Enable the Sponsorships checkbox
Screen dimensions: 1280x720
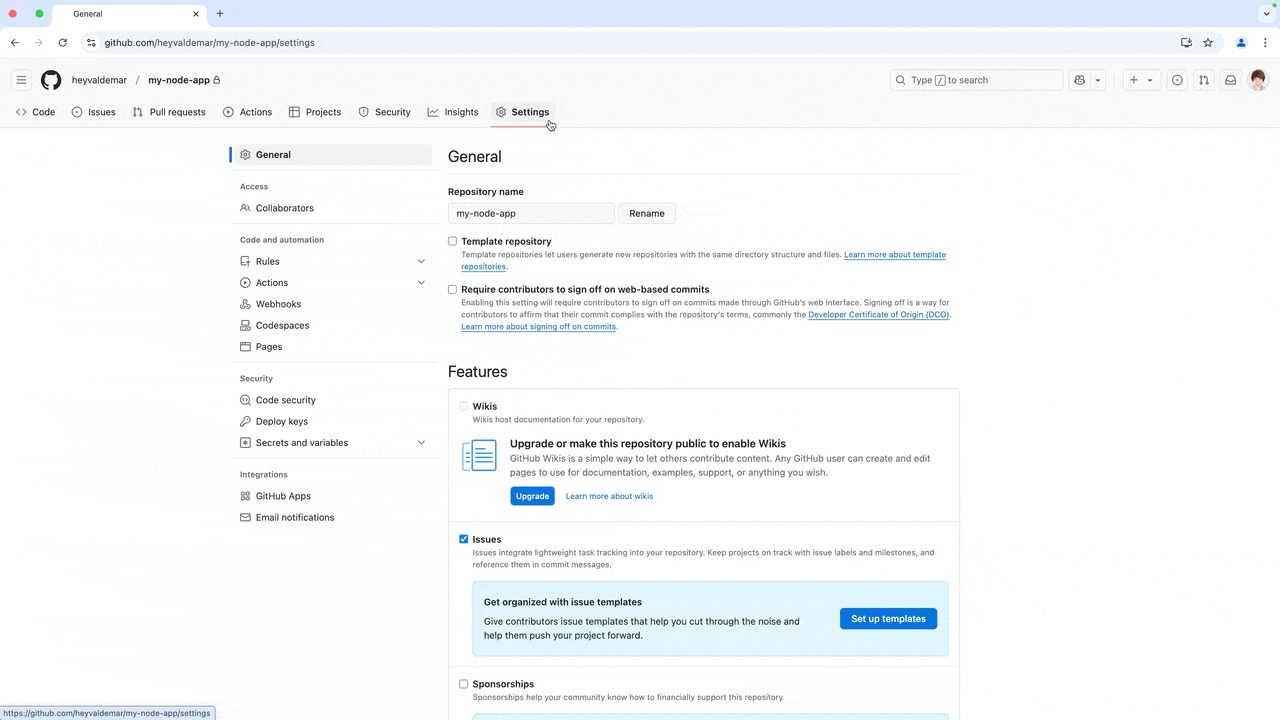coord(464,684)
